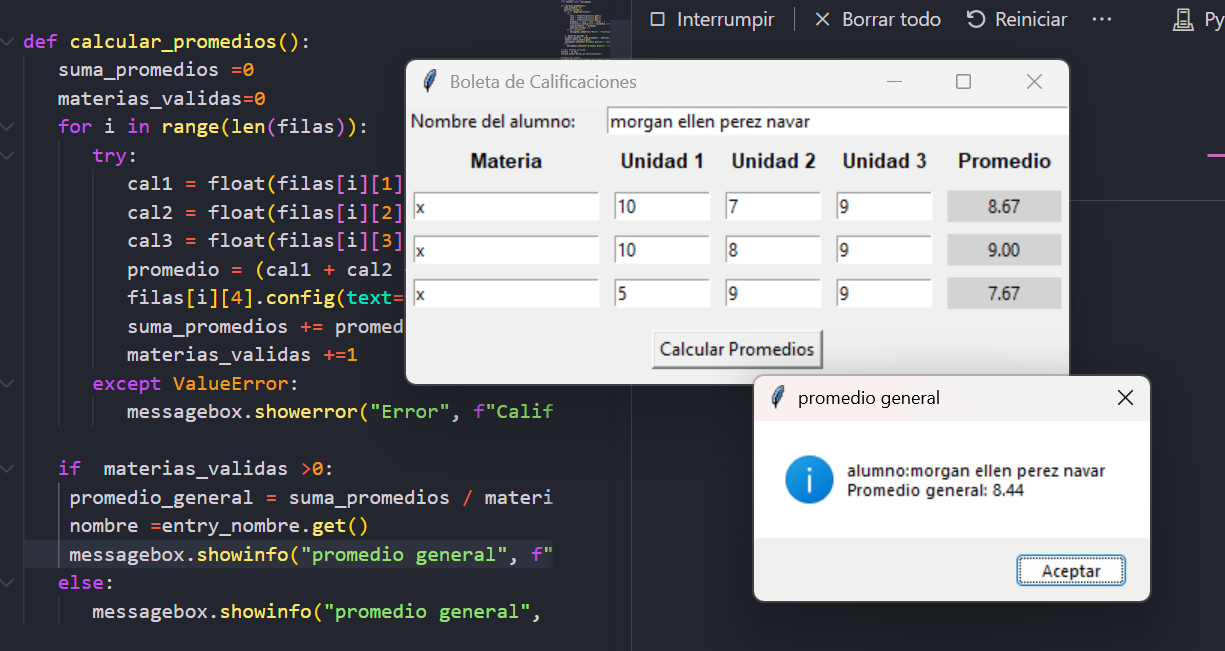
Task: Click the blue information icon in dialog
Action: click(x=809, y=480)
